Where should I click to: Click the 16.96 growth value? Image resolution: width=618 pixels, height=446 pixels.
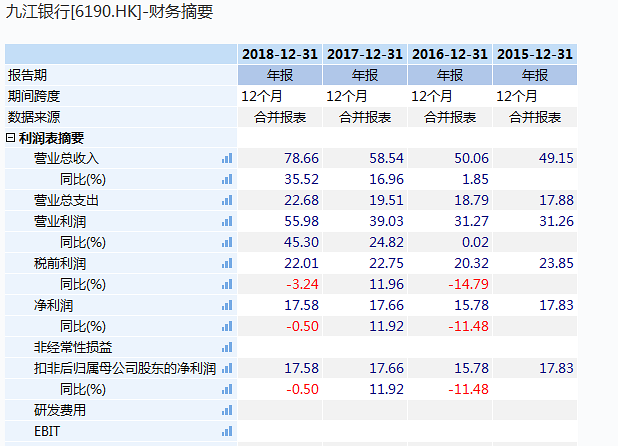click(386, 179)
